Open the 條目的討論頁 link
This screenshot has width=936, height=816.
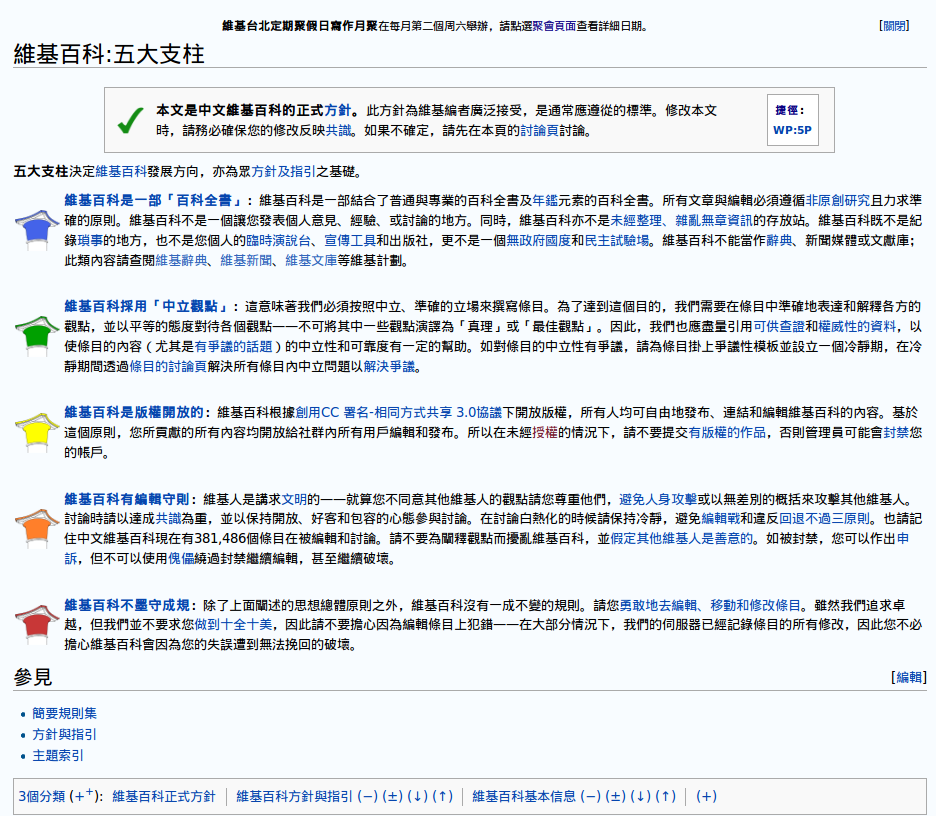coord(168,367)
